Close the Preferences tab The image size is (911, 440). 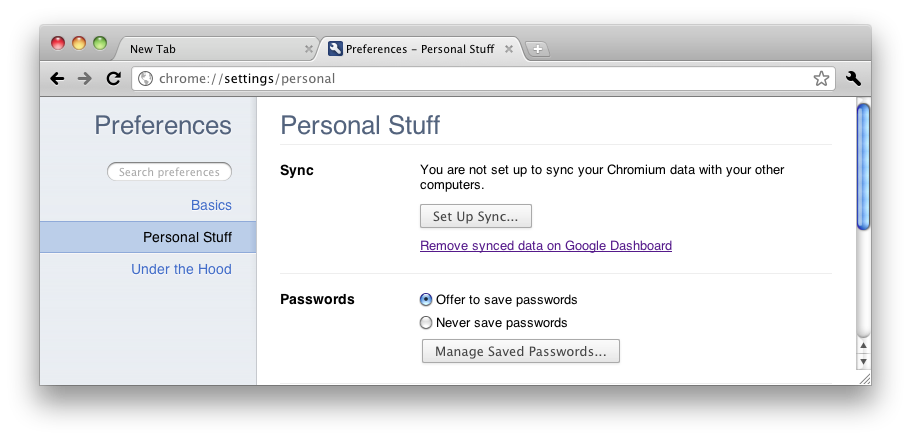[x=509, y=49]
